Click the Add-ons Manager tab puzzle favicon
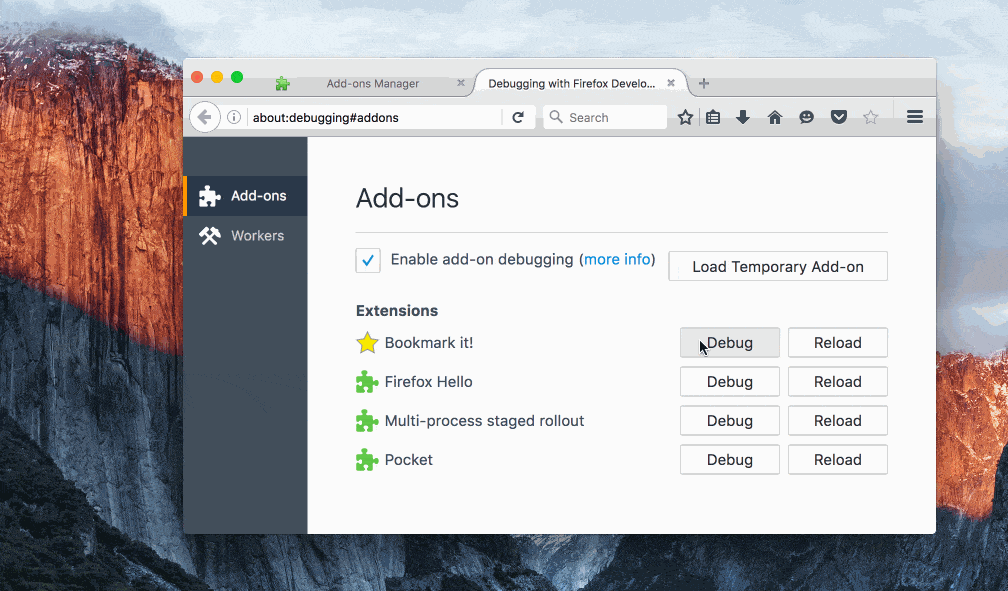 pyautogui.click(x=282, y=83)
